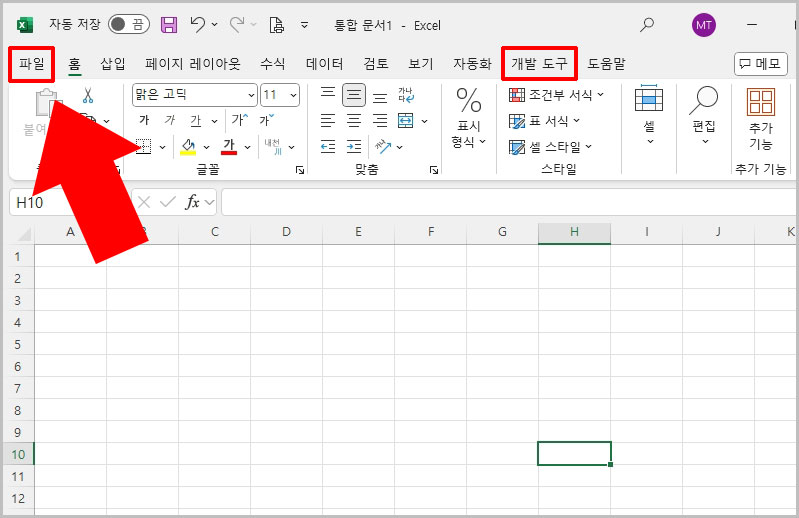799x518 pixels.
Task: Open the Search magnifier in title bar
Action: point(647,24)
